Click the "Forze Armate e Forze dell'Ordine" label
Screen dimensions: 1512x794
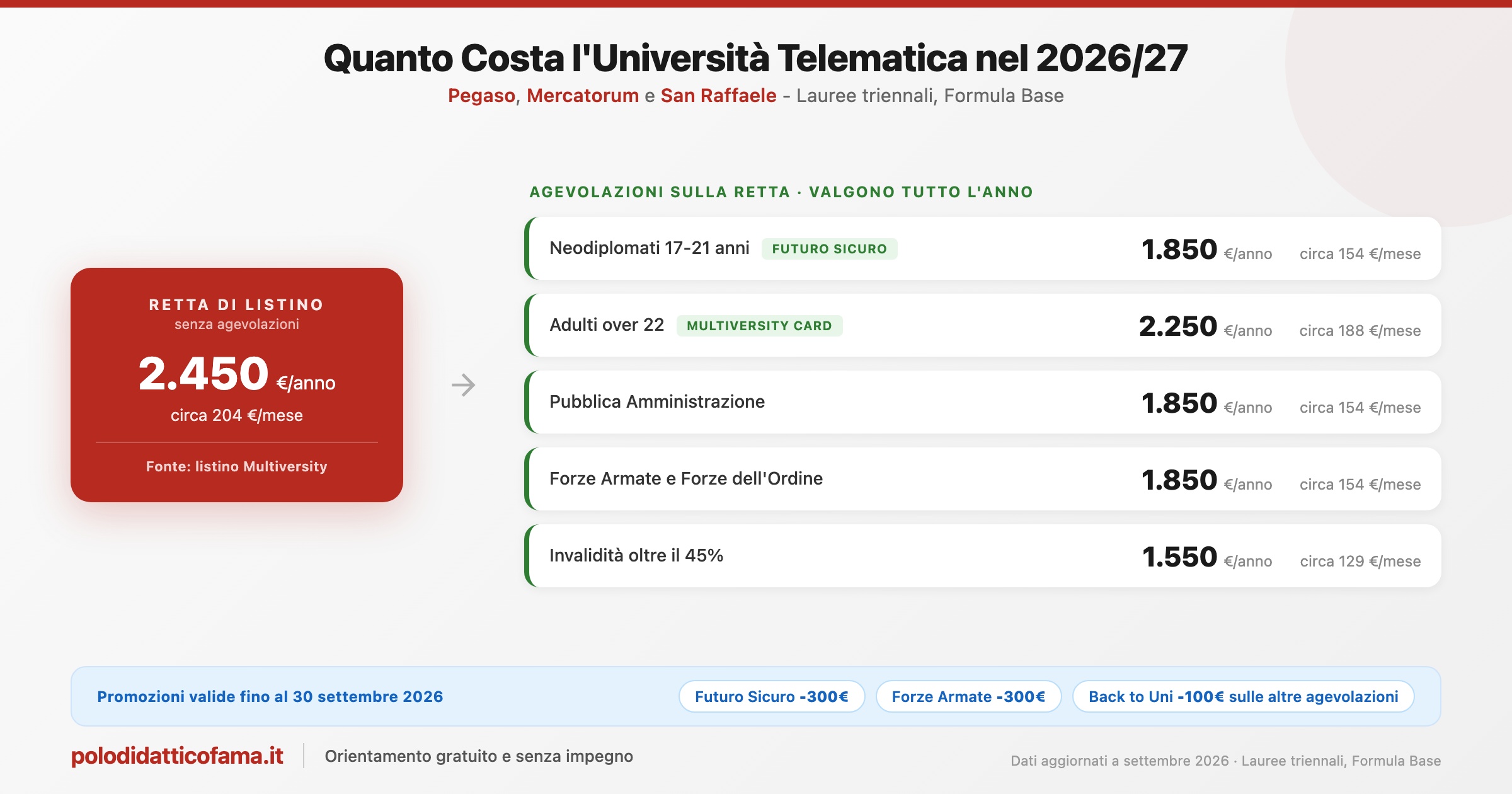(686, 479)
